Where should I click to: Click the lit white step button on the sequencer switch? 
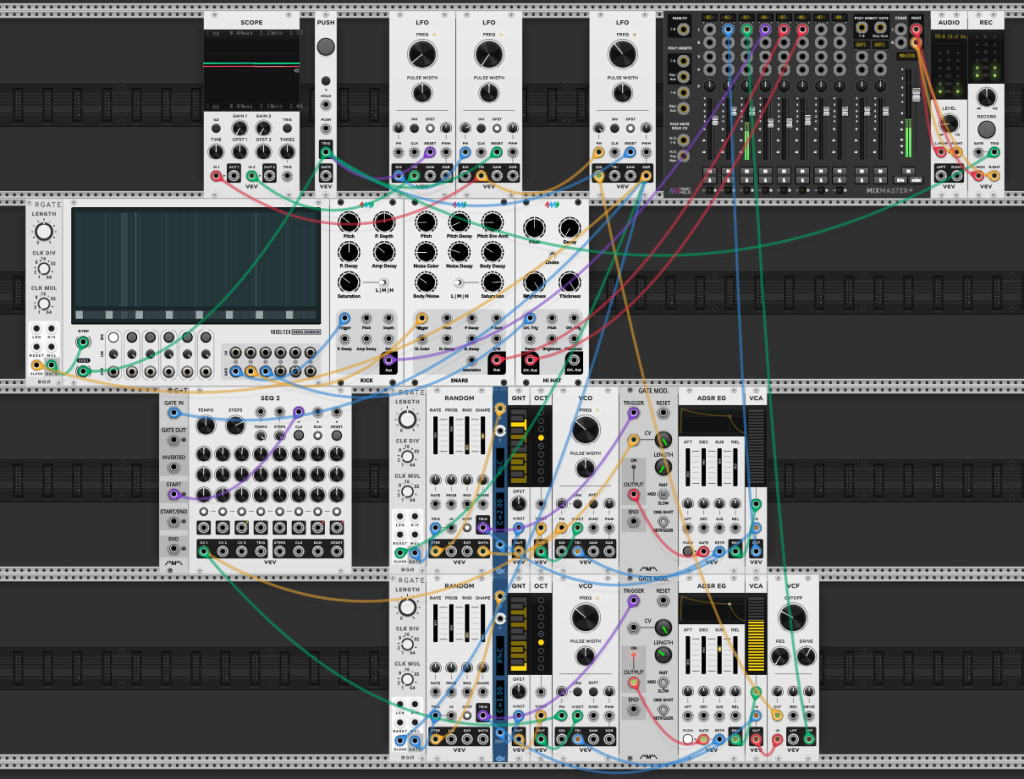pyautogui.click(x=114, y=338)
